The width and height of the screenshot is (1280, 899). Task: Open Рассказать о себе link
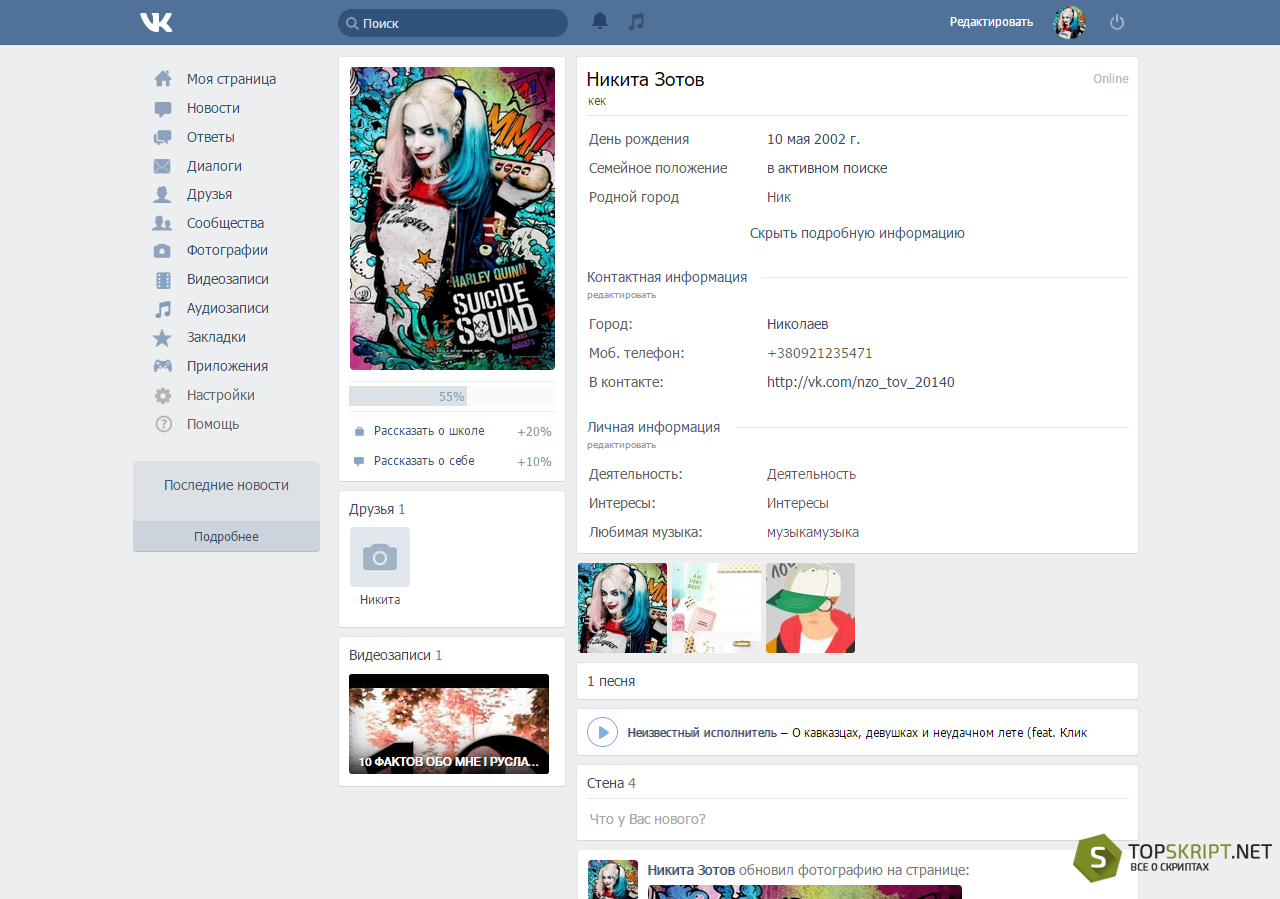[x=424, y=461]
